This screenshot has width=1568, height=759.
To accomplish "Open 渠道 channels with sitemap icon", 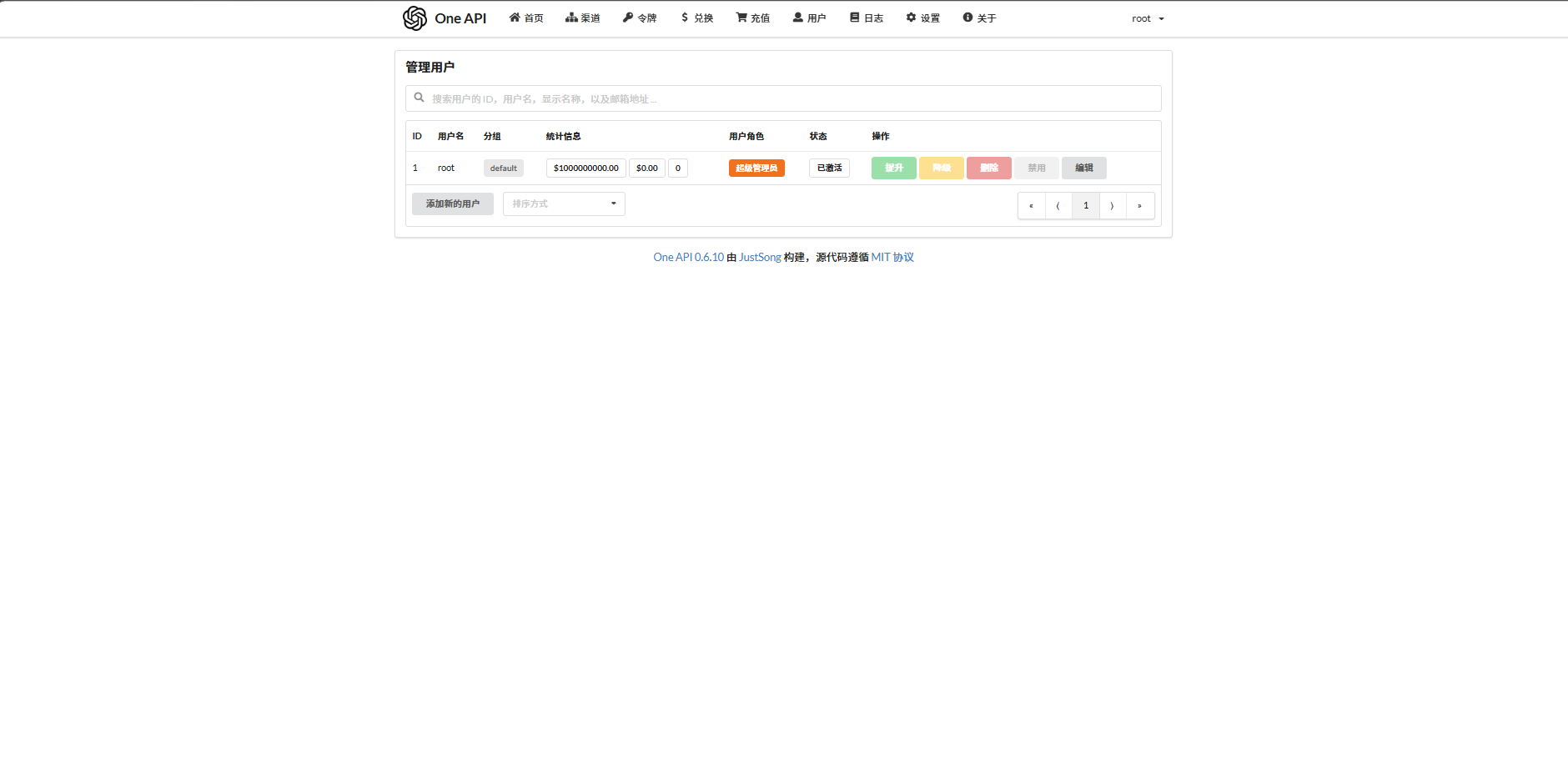I will [x=583, y=18].
